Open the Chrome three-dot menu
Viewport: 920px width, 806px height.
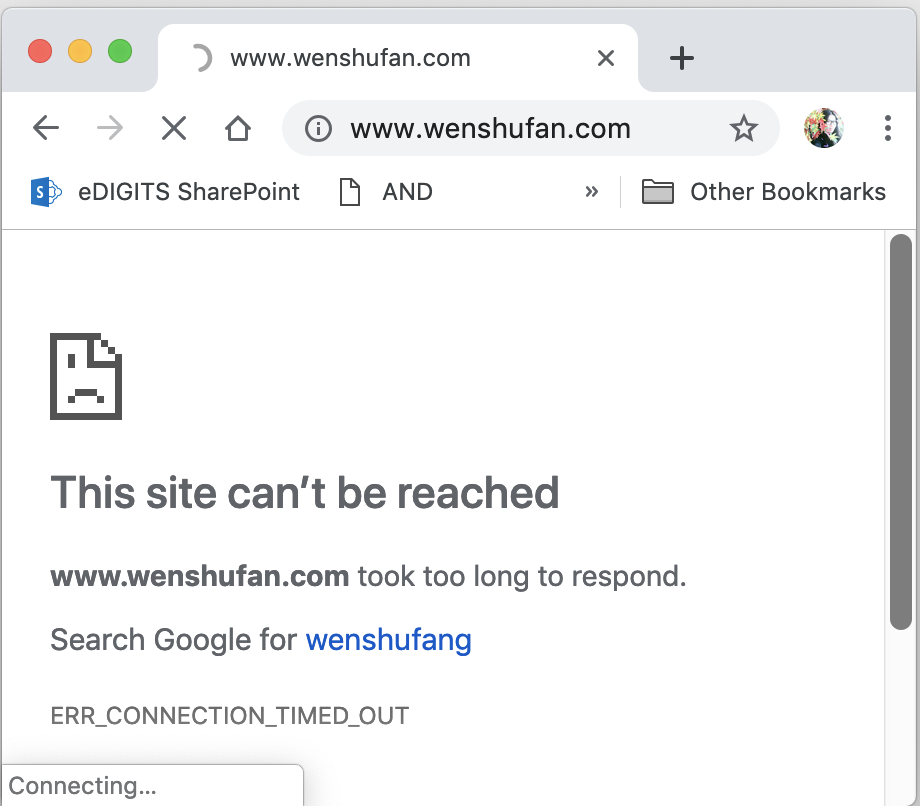(x=887, y=128)
